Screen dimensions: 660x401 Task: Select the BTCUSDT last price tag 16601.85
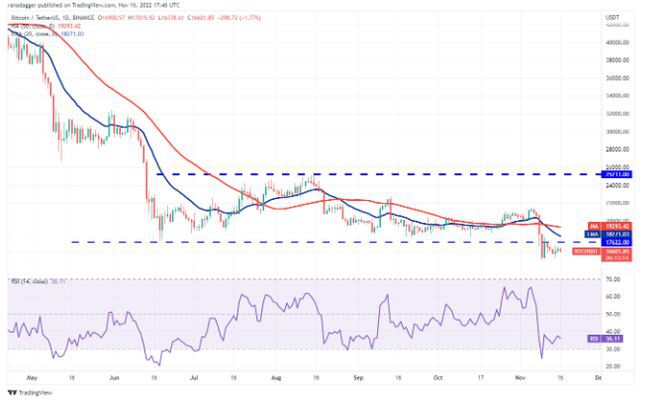[x=615, y=251]
